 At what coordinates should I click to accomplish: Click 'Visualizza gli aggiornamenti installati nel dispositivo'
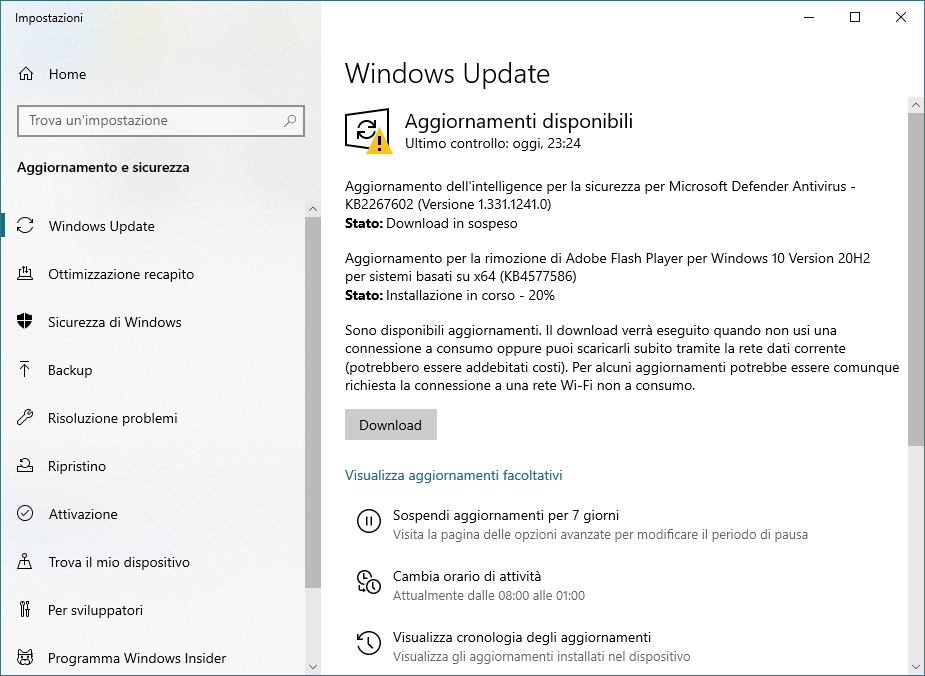542,657
